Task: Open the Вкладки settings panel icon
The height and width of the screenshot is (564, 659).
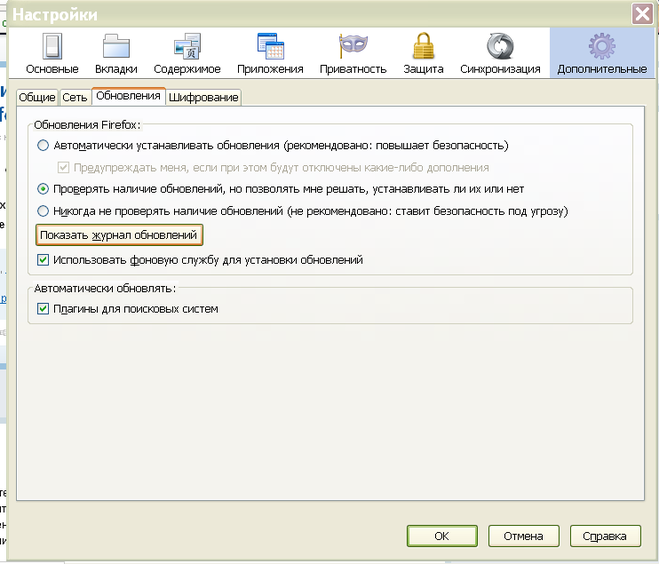Action: [116, 53]
